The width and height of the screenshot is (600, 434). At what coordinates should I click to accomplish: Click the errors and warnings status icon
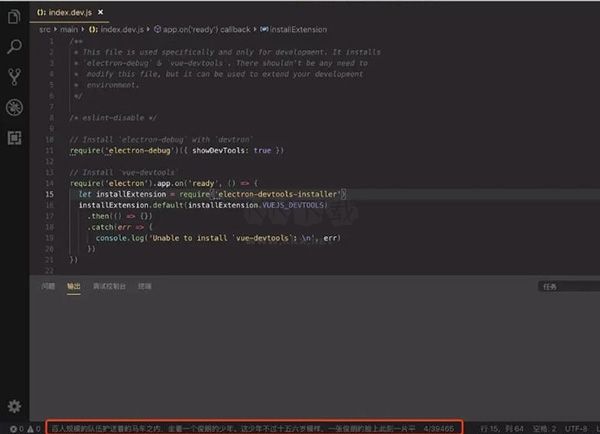[20, 428]
